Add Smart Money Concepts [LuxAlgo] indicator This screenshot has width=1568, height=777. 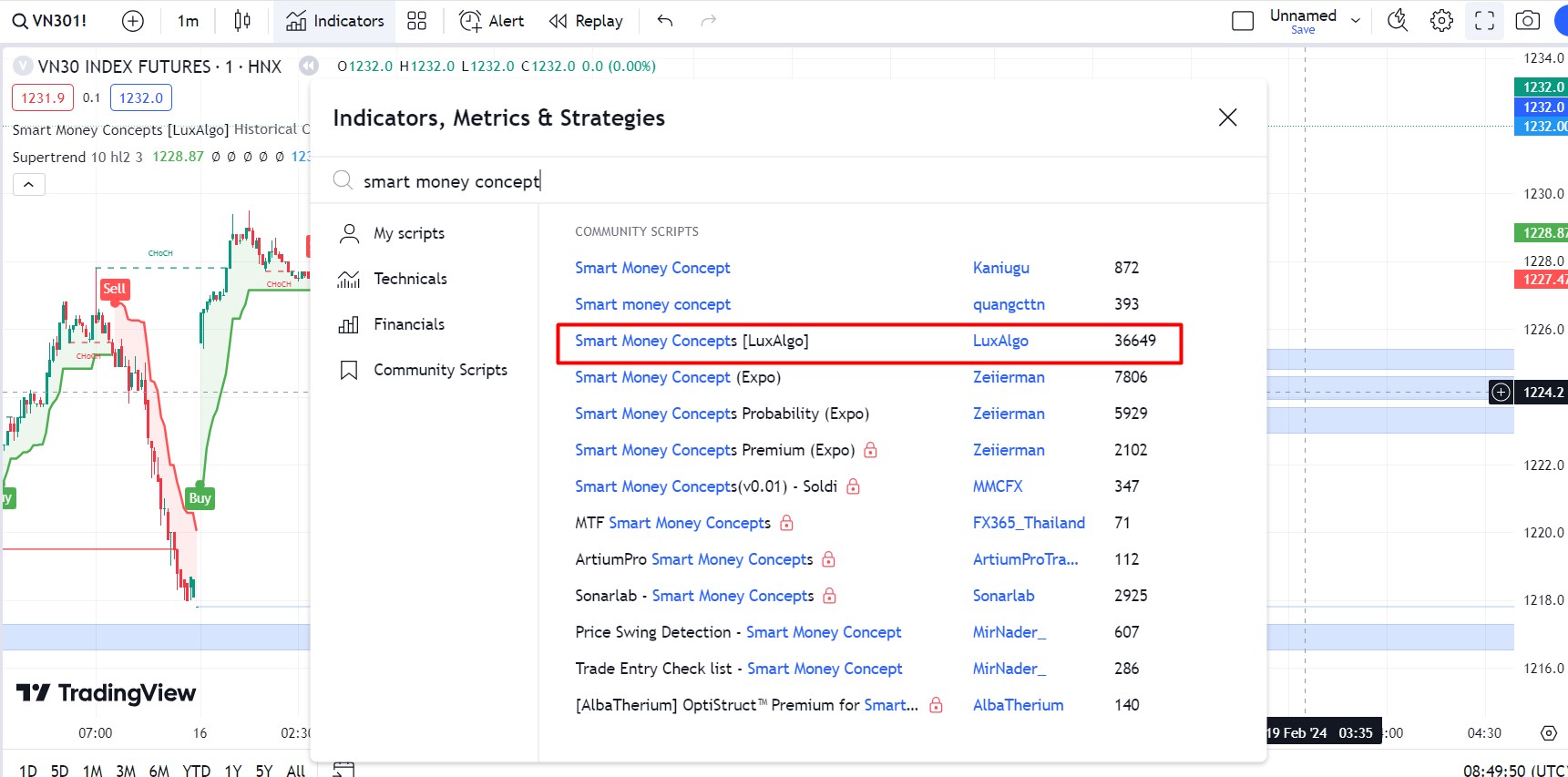click(x=691, y=341)
